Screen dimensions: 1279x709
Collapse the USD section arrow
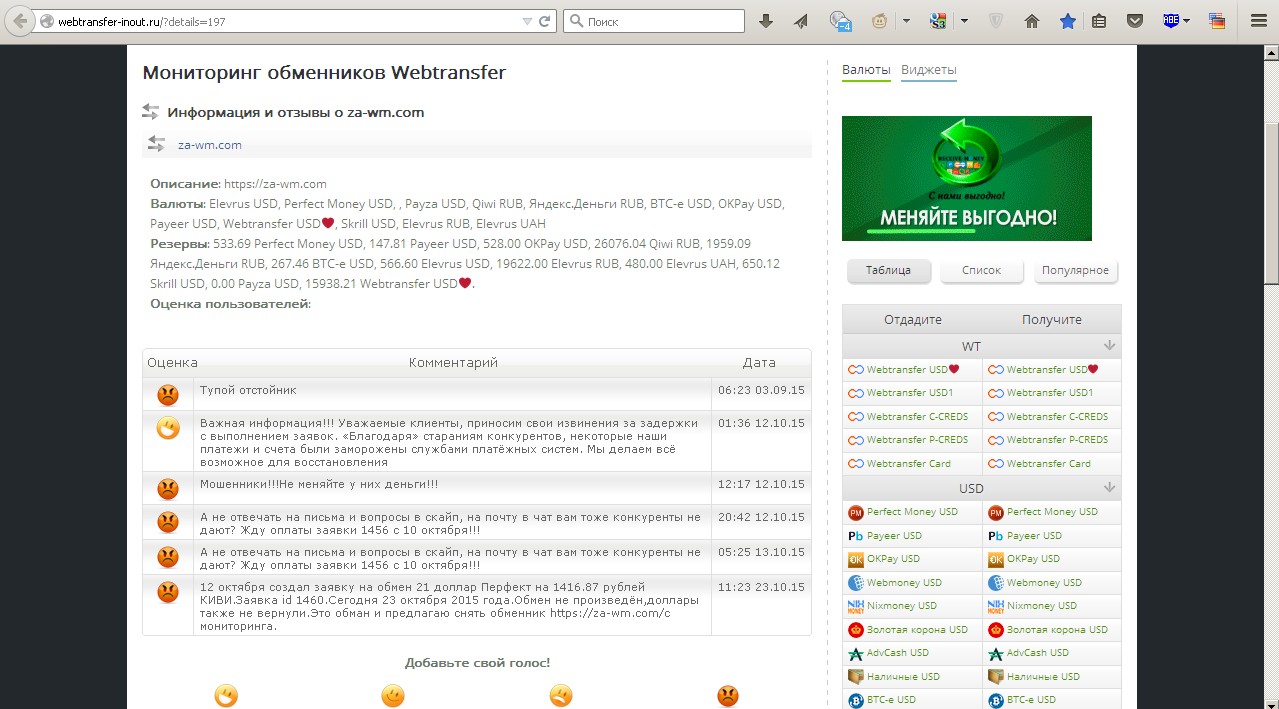(x=1109, y=488)
